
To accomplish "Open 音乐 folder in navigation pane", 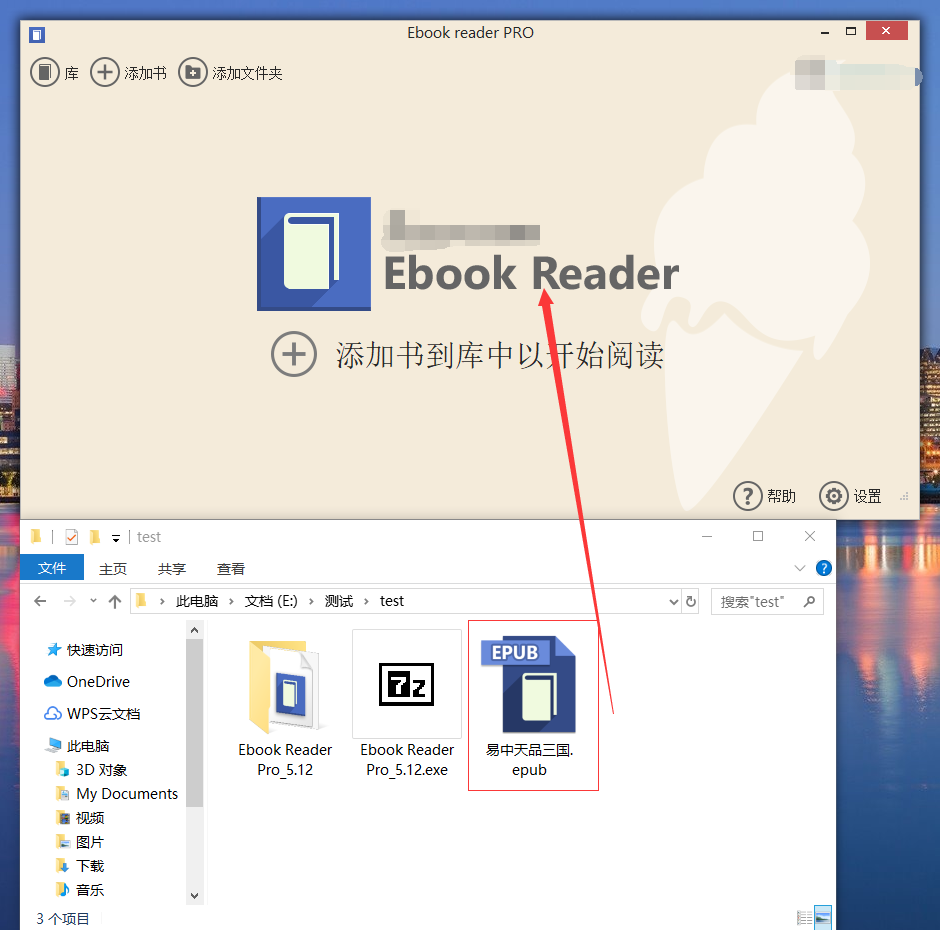I will [x=80, y=890].
